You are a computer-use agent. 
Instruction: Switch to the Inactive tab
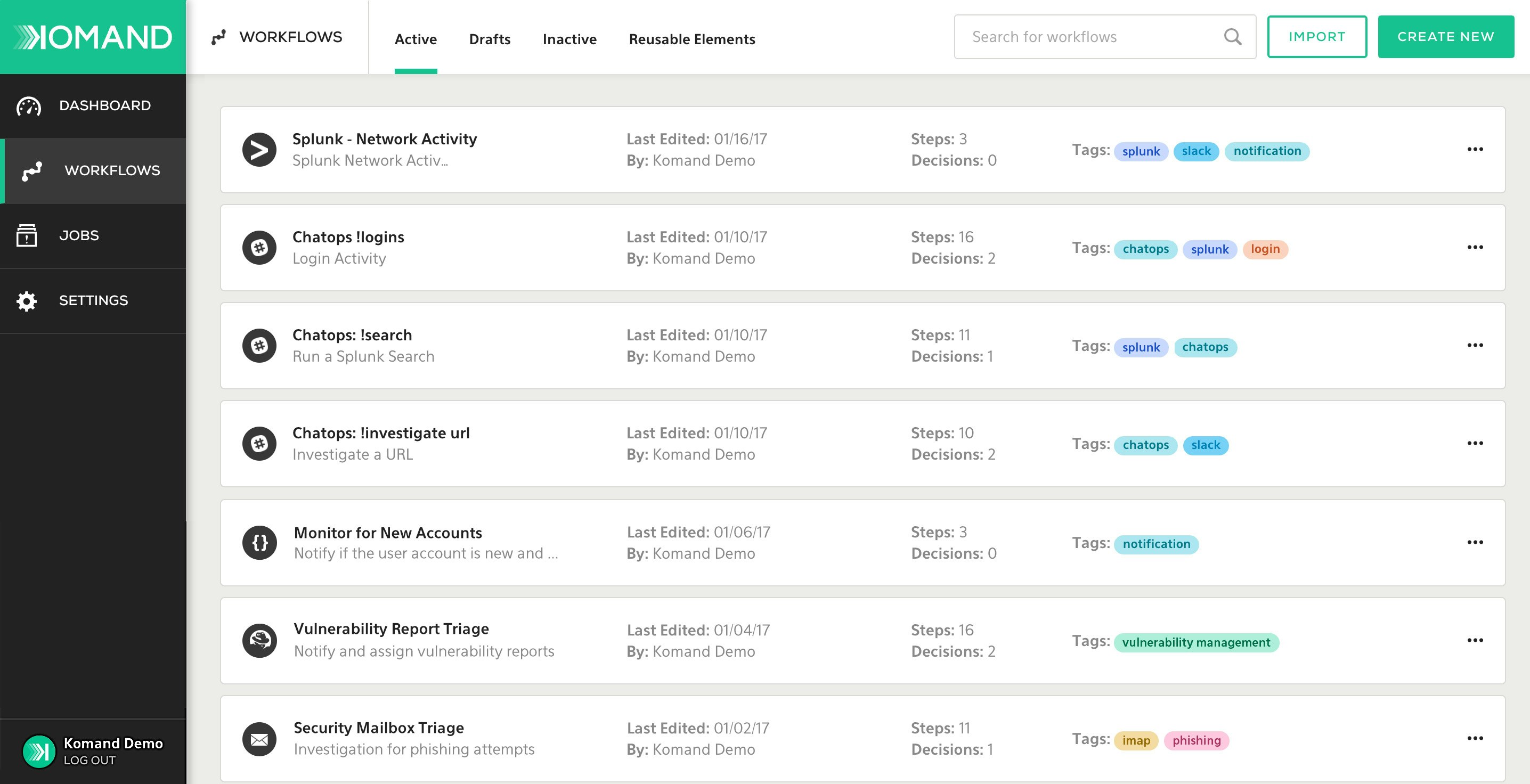point(569,39)
